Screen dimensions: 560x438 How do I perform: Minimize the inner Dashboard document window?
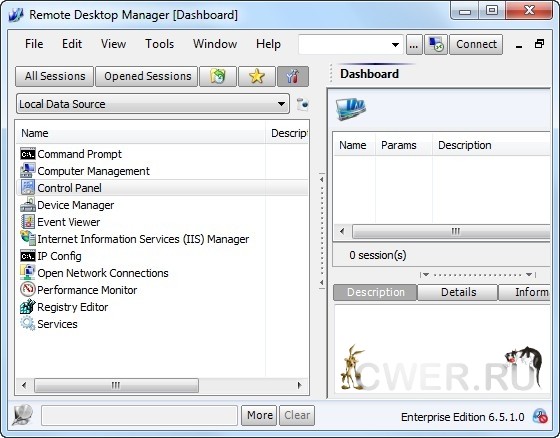point(519,45)
